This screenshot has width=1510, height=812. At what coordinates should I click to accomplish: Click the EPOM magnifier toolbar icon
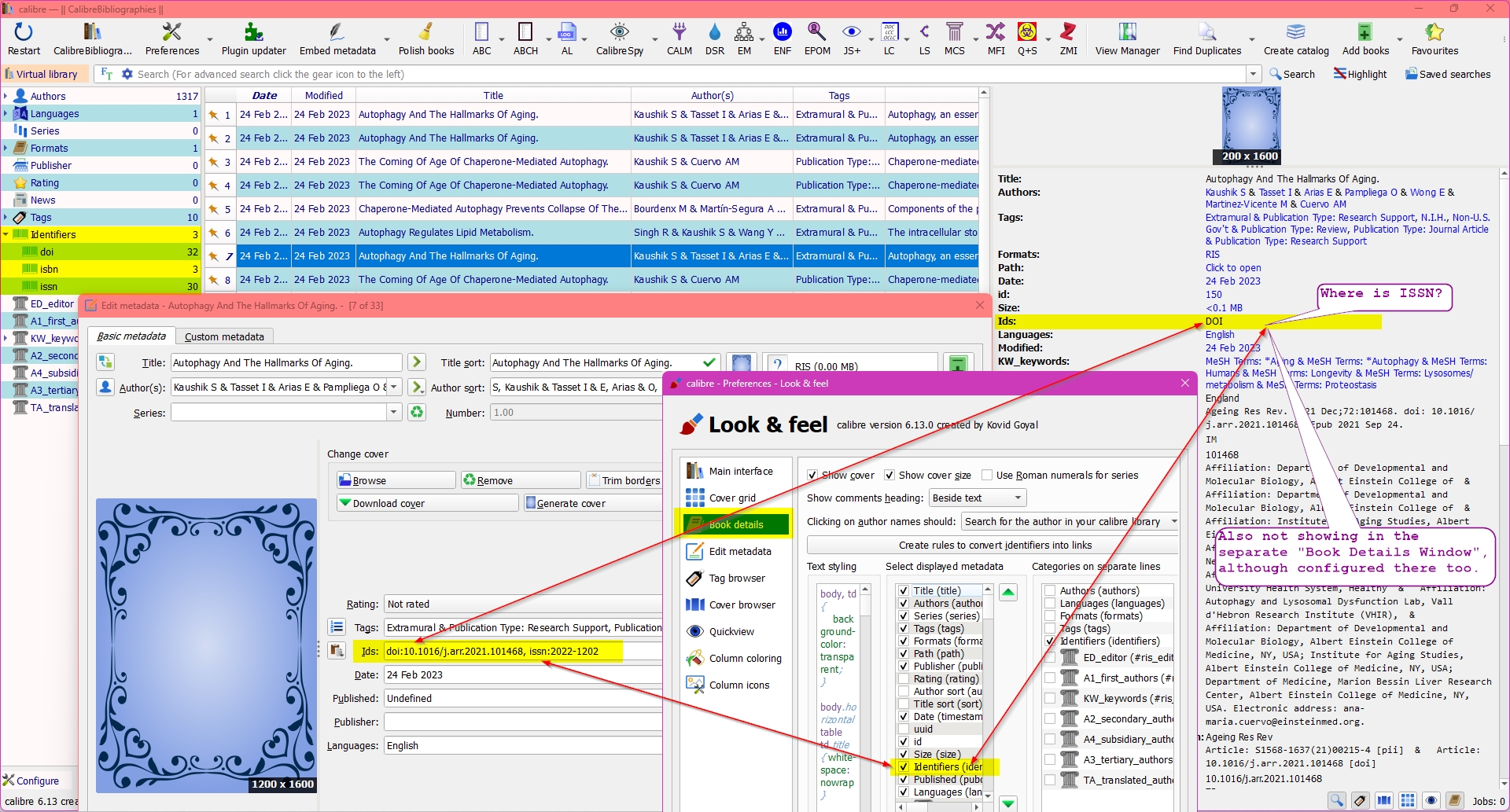[x=817, y=39]
